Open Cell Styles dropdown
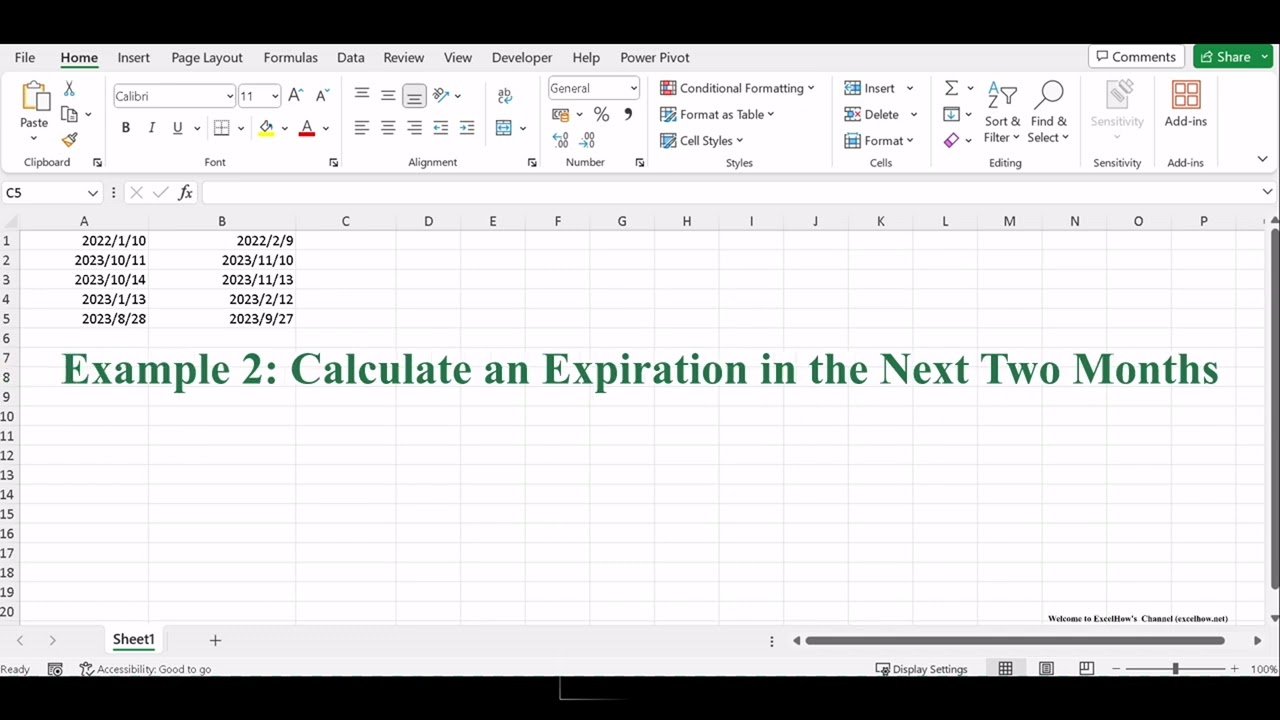 [702, 140]
